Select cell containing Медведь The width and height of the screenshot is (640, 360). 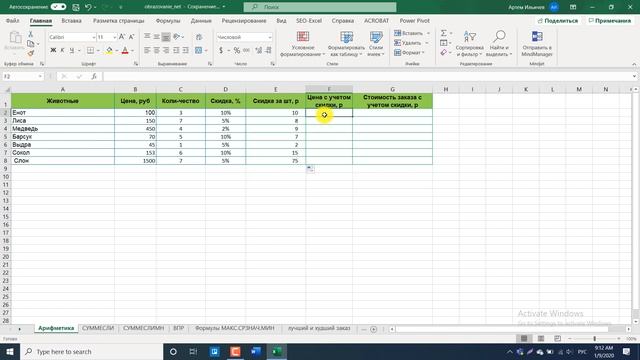tap(63, 129)
